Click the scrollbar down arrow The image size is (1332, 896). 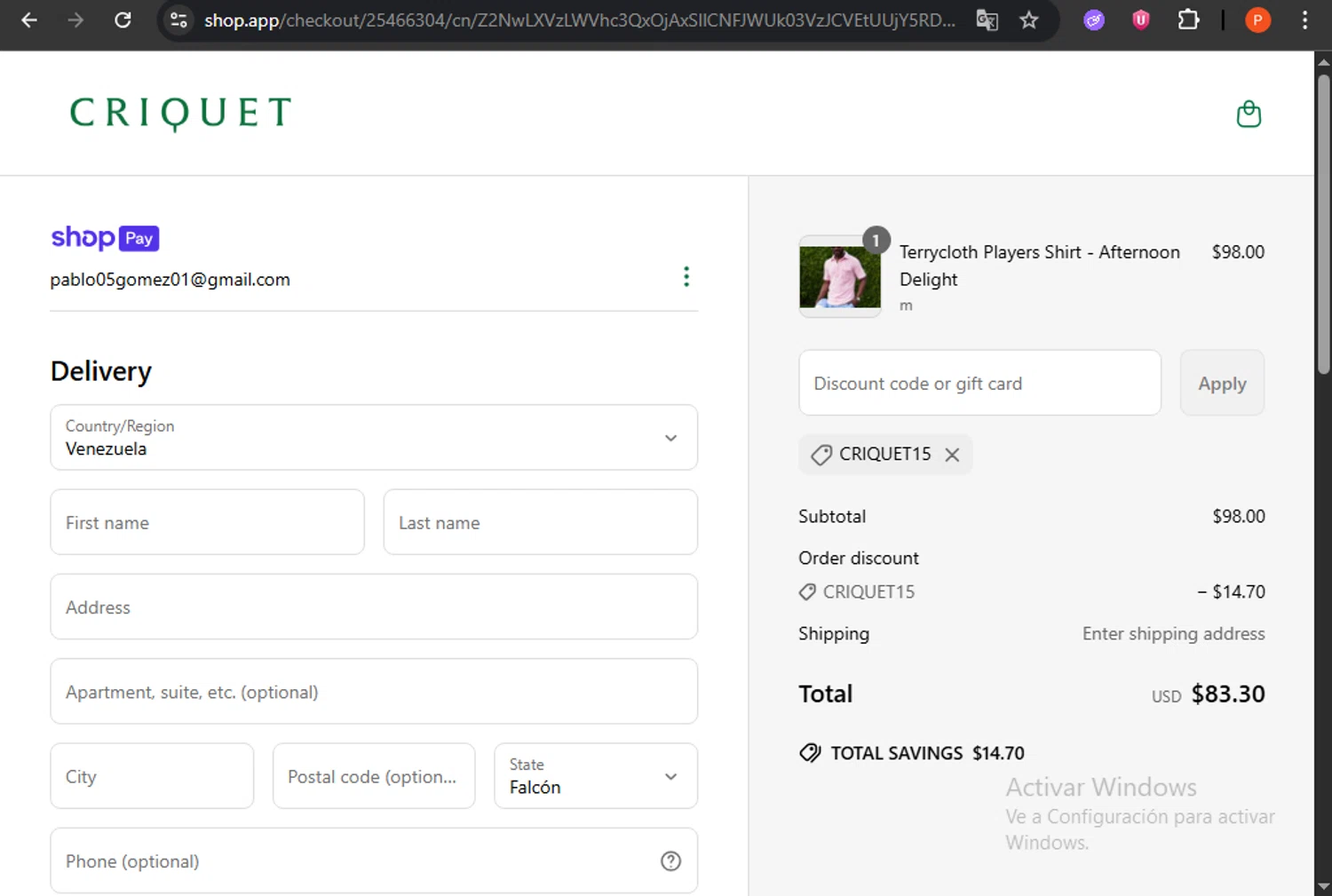1323,886
